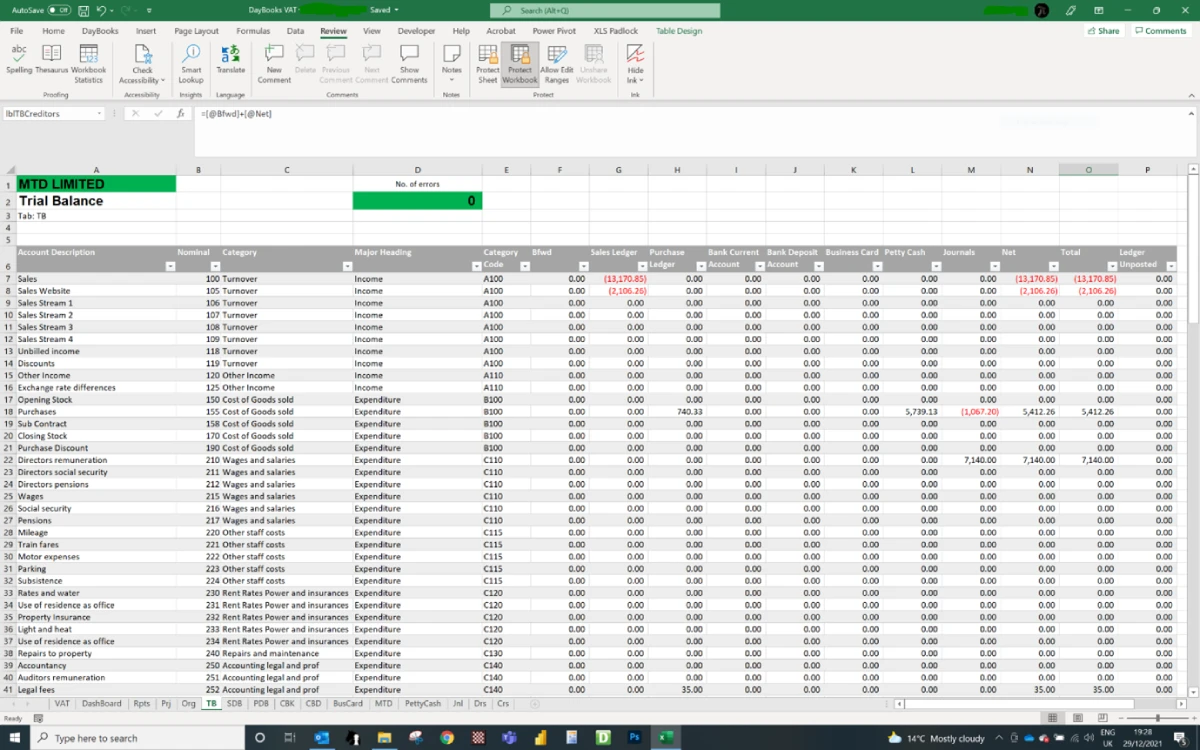Toggle the AutoSave switch

point(58,10)
